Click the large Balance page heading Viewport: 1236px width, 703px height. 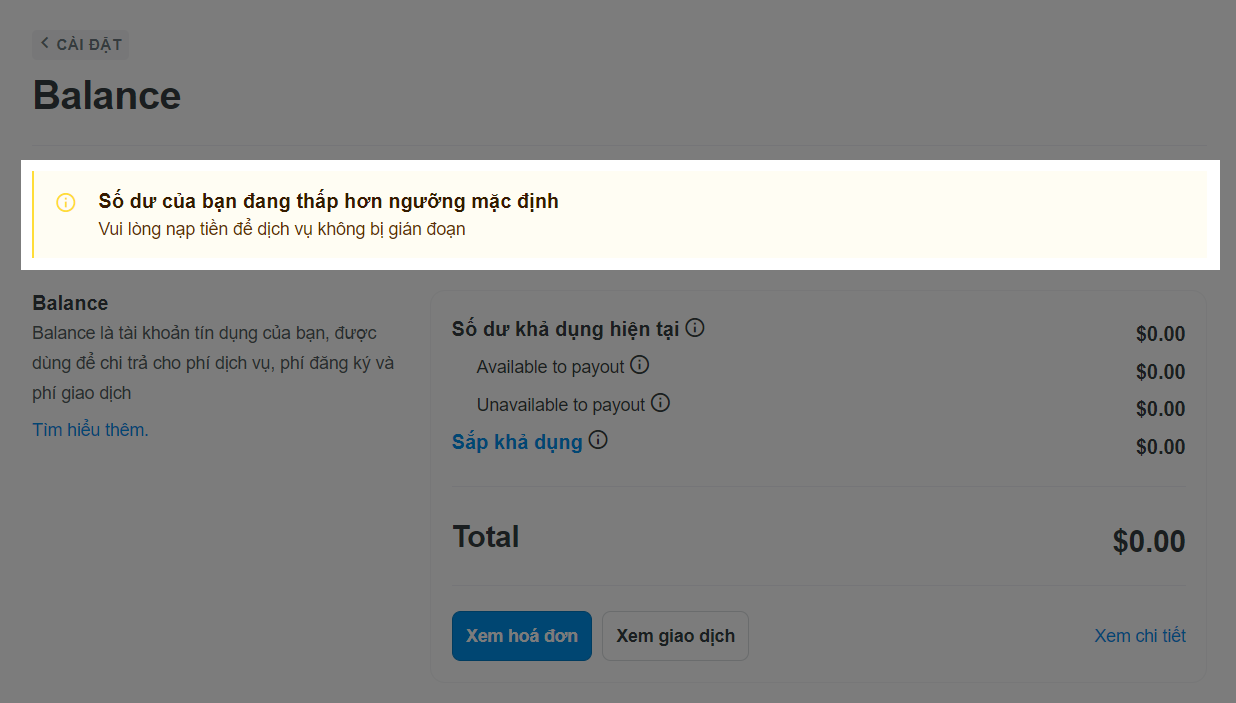pyautogui.click(x=107, y=95)
